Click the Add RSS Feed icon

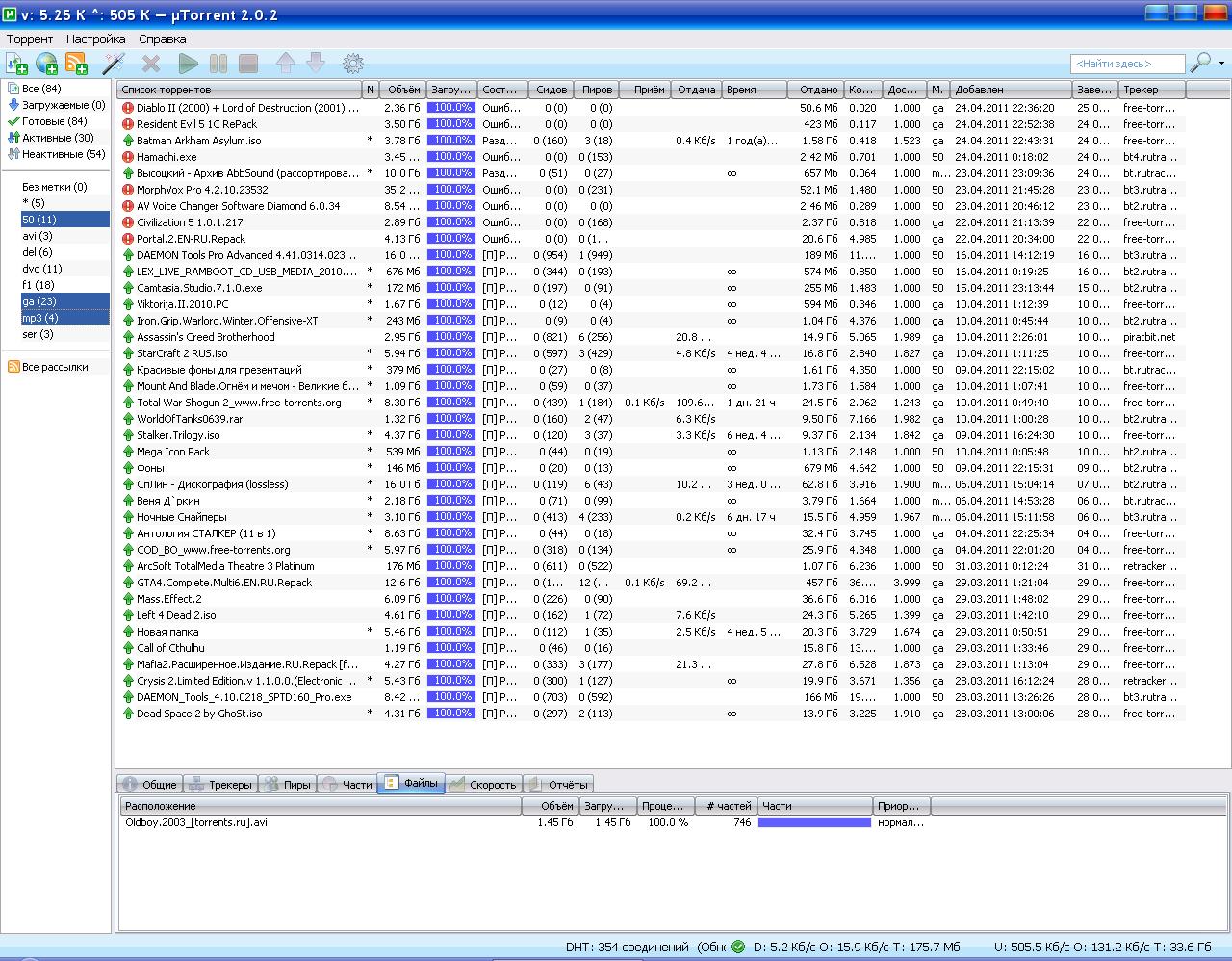(76, 64)
